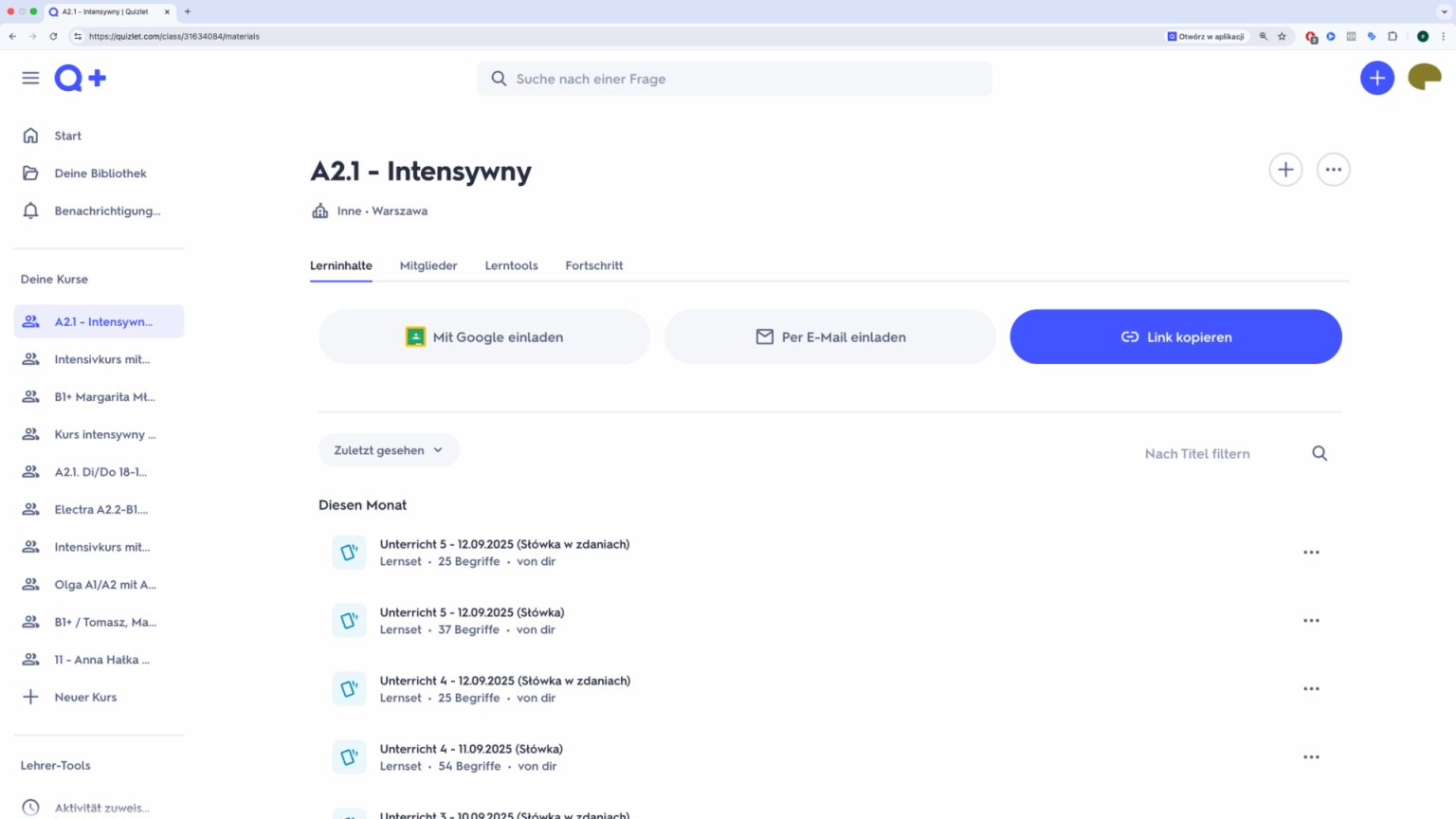Open the hamburger menu icon
This screenshot has width=1456, height=819.
[30, 78]
